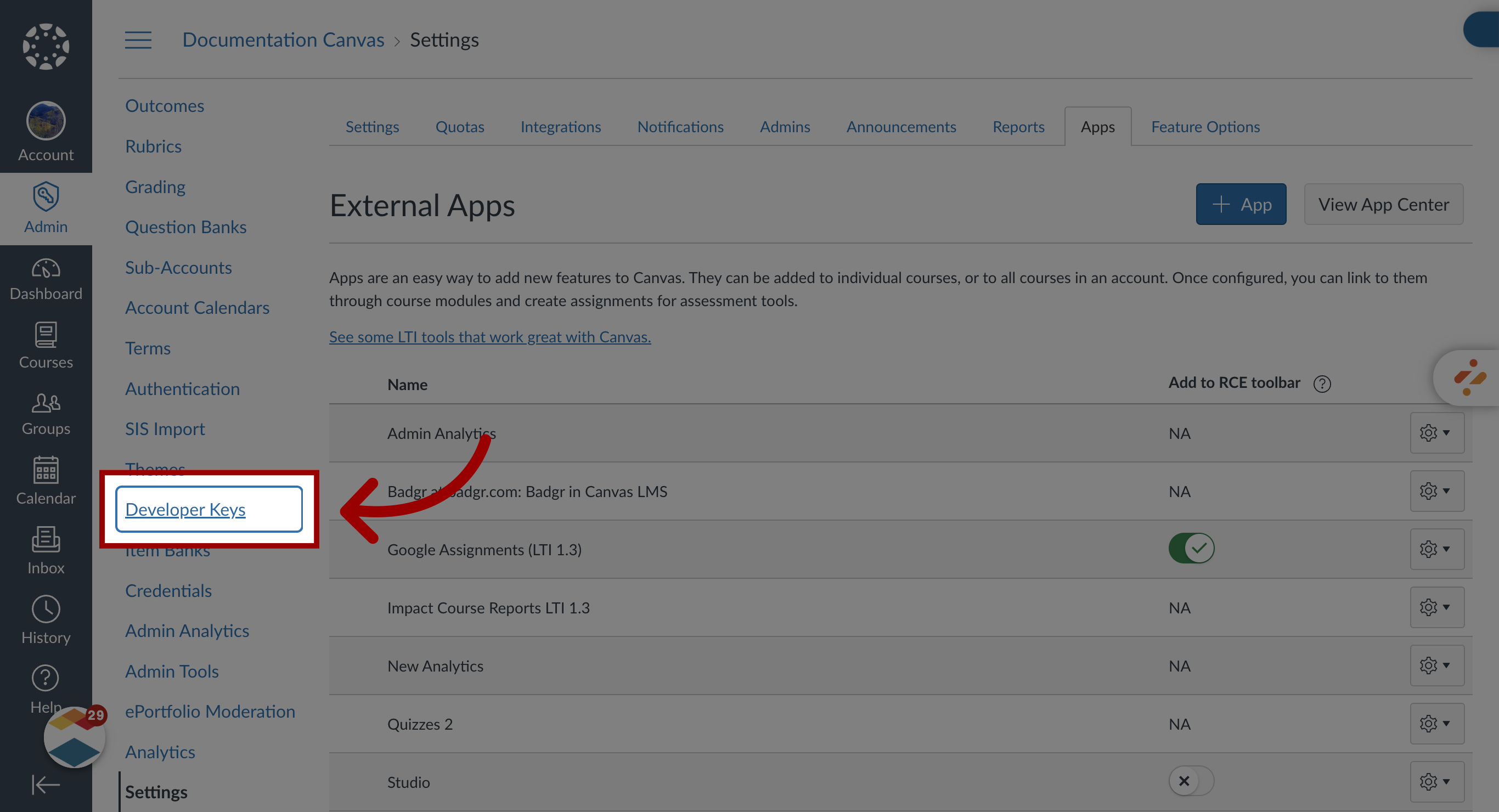Open Terms link
Image resolution: width=1499 pixels, height=812 pixels.
(148, 348)
